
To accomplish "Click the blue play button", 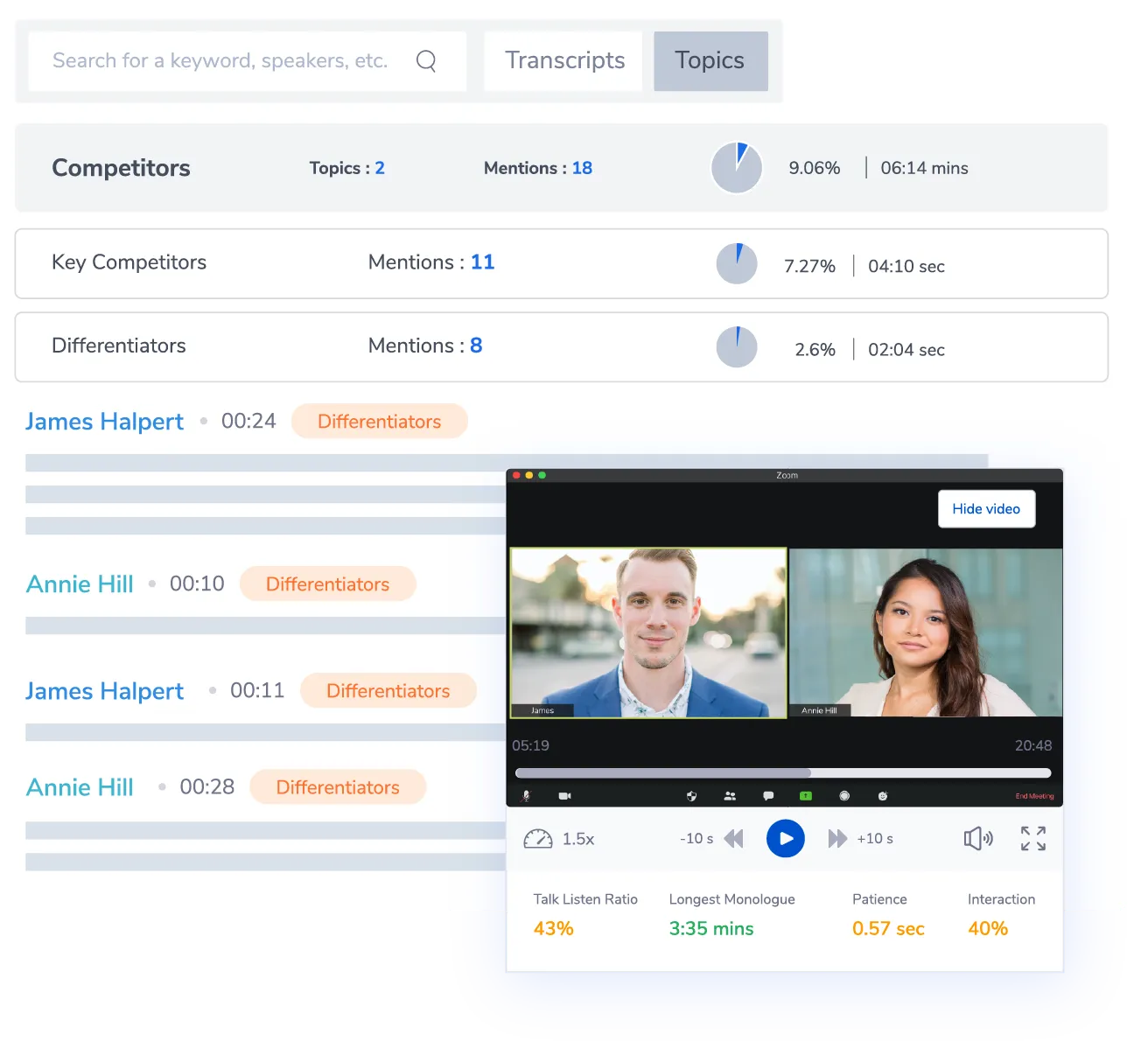I will coord(786,838).
